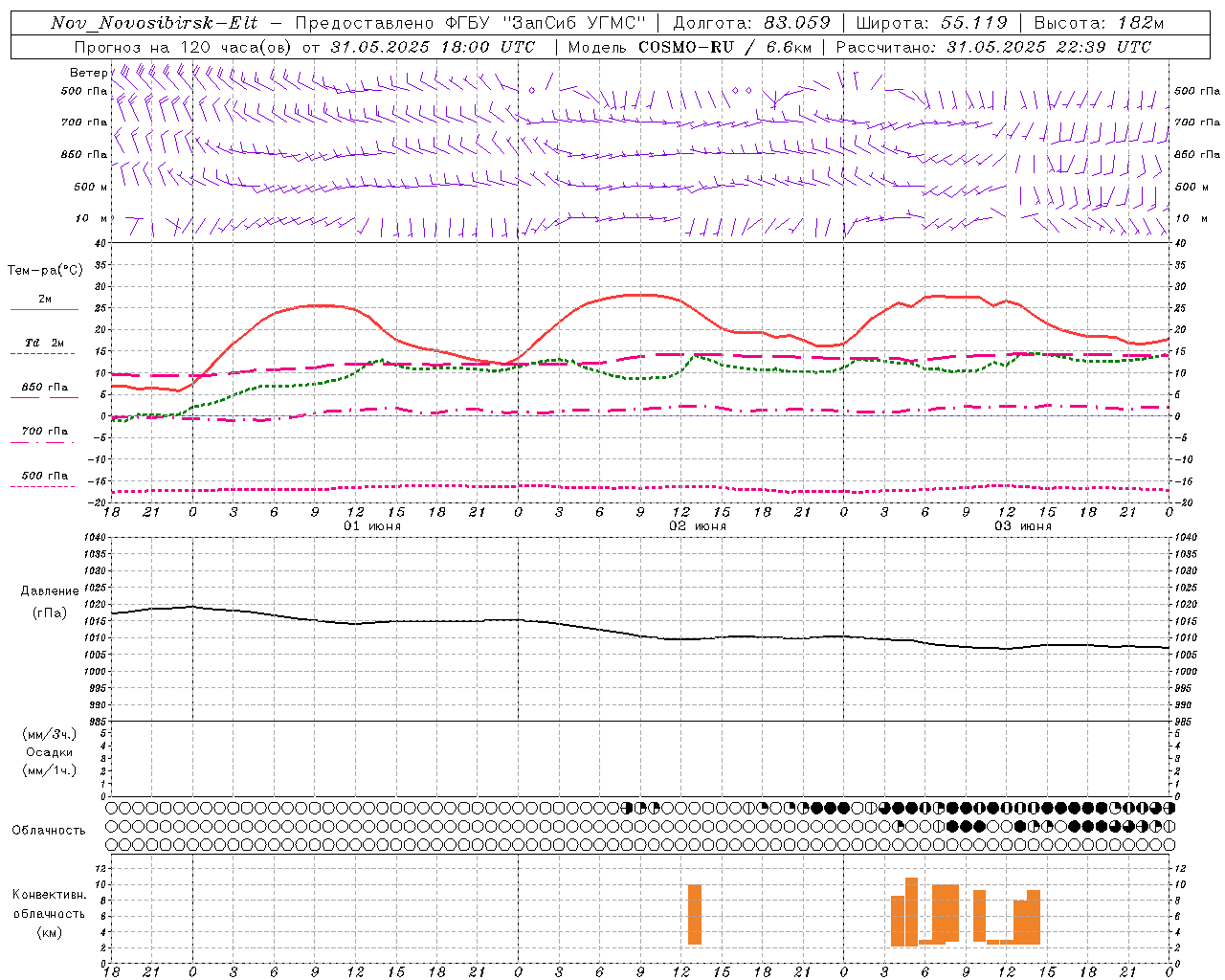Click the solid red 2м legend line
This screenshot has width=1225, height=980.
(x=44, y=309)
